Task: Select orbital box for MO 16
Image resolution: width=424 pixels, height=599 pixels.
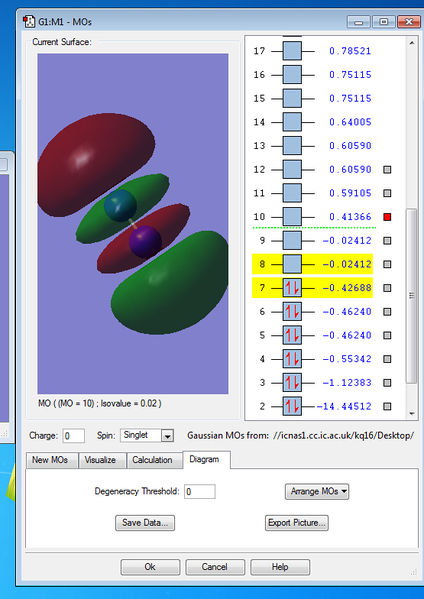Action: tap(292, 74)
